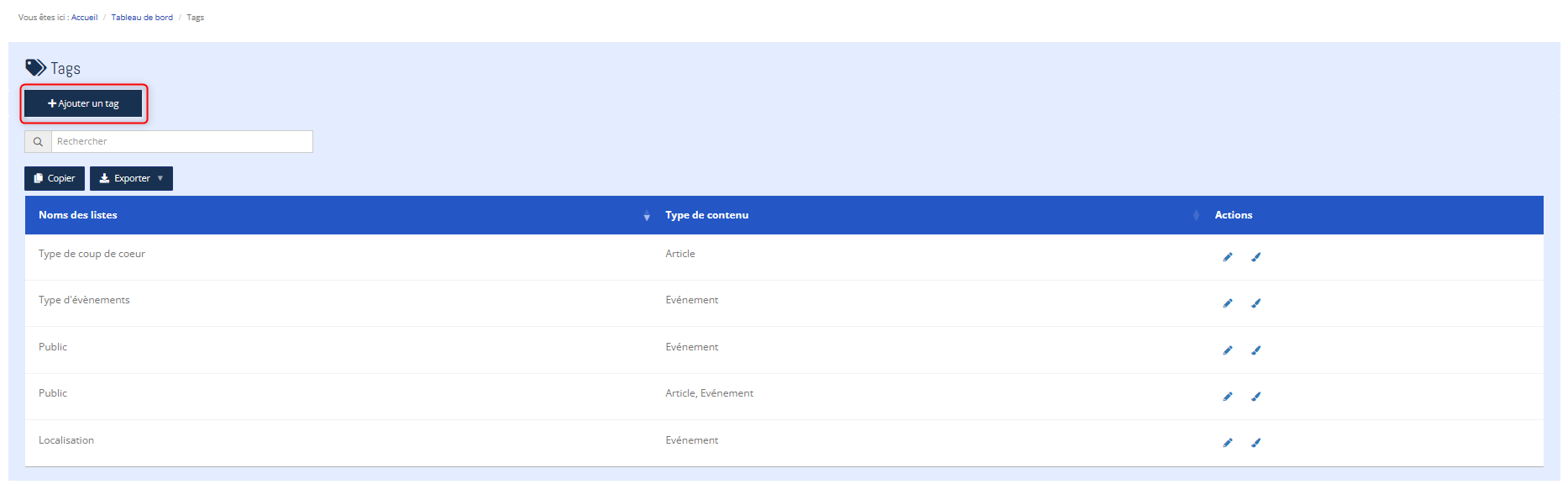Edit Type d'évènements with the pencil icon
The image size is (1568, 484).
(x=1227, y=303)
